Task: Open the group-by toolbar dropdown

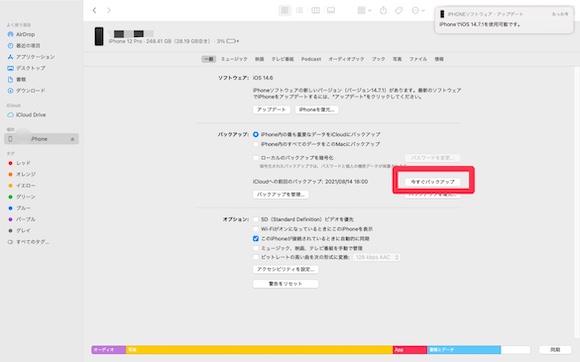Action: (x=364, y=10)
